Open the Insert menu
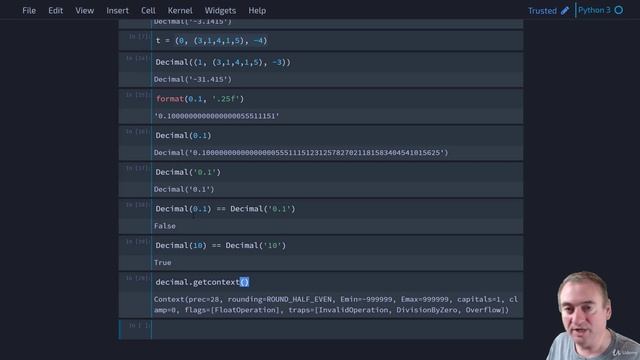Image resolution: width=640 pixels, height=360 pixels. [118, 11]
